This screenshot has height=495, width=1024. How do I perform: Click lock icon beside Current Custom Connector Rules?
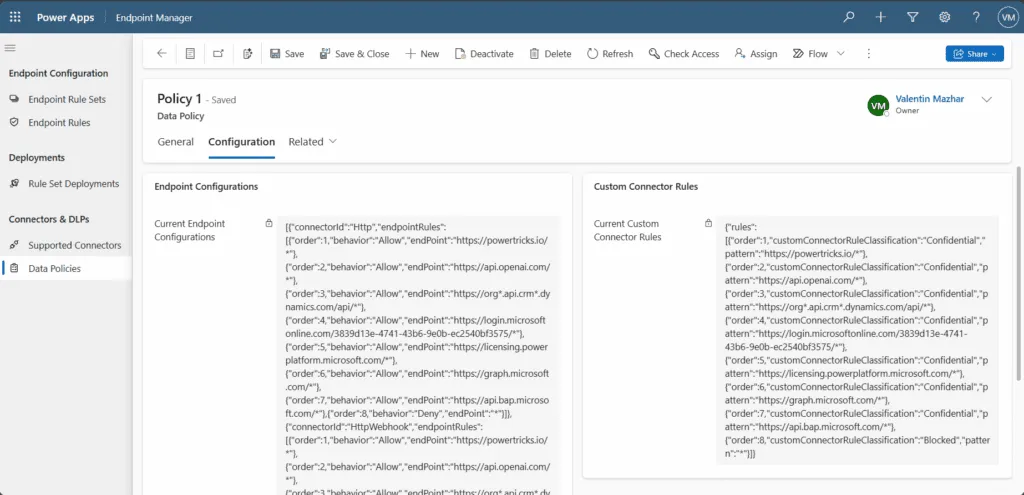pos(708,223)
